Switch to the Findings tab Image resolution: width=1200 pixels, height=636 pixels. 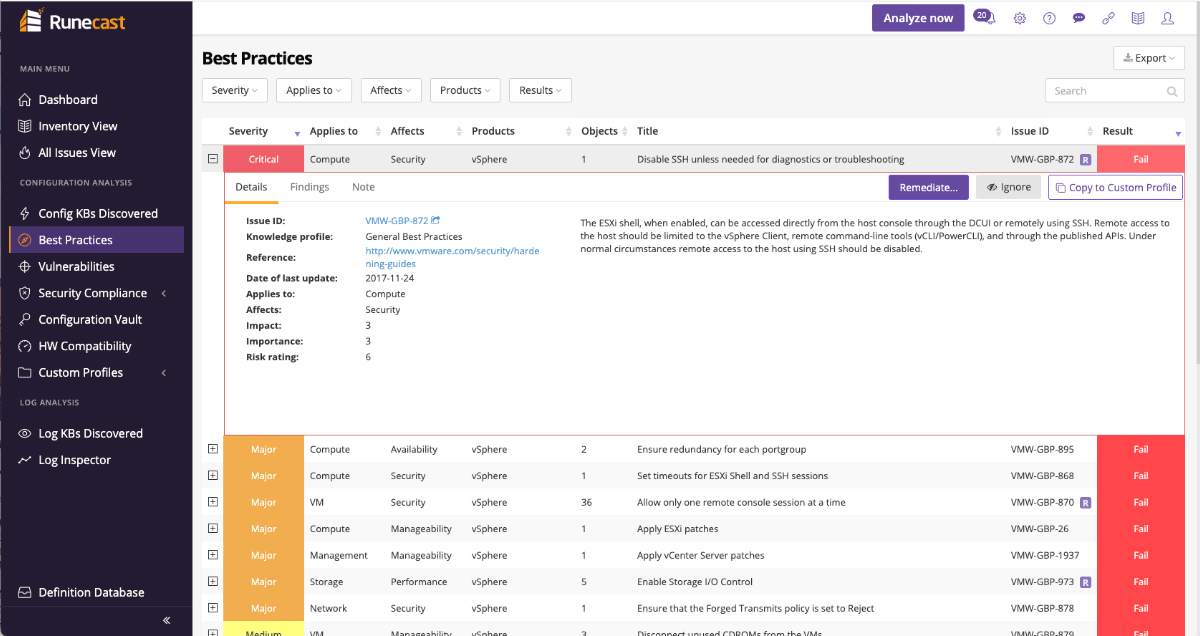coord(310,186)
